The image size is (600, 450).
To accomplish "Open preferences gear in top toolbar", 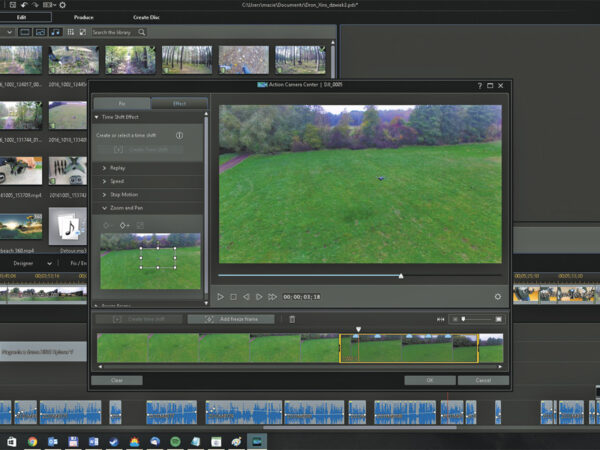I will [63, 5].
